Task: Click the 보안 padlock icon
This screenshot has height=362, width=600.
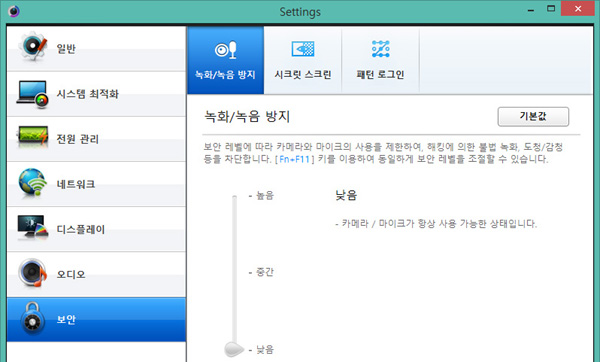Action: pos(32,319)
